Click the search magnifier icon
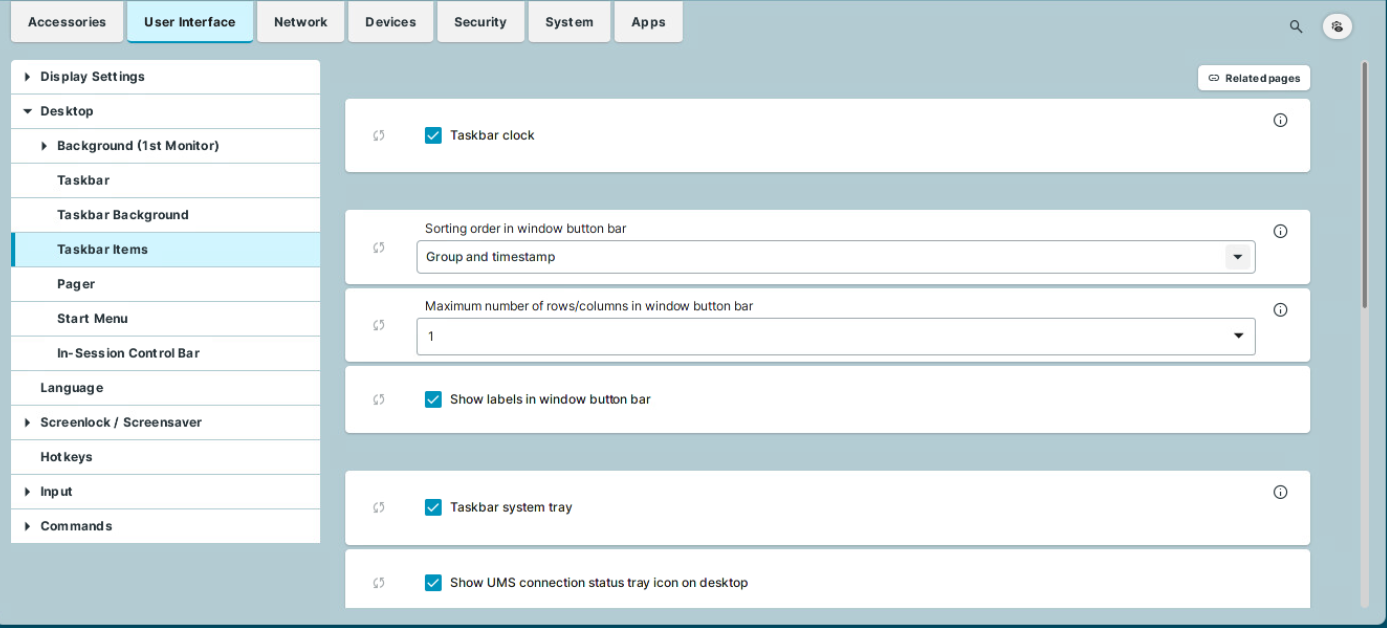The height and width of the screenshot is (628, 1387). (x=1296, y=27)
